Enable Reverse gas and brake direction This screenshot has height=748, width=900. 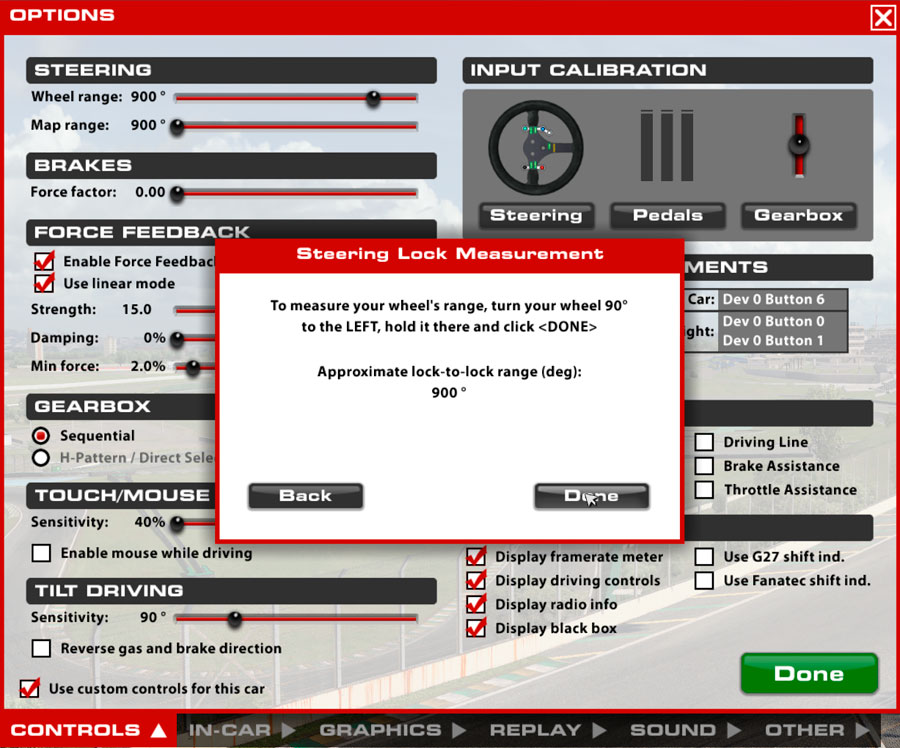pos(41,648)
